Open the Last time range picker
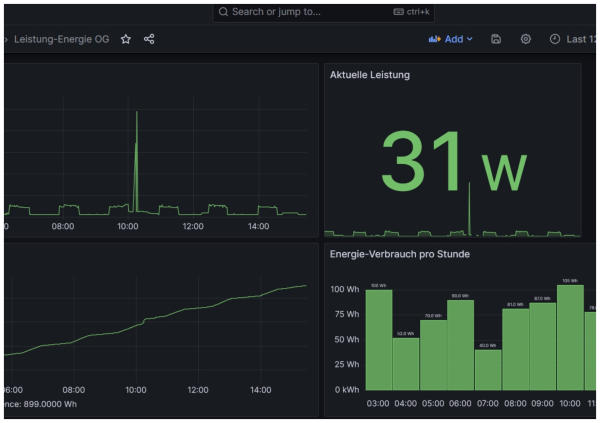 (x=580, y=39)
